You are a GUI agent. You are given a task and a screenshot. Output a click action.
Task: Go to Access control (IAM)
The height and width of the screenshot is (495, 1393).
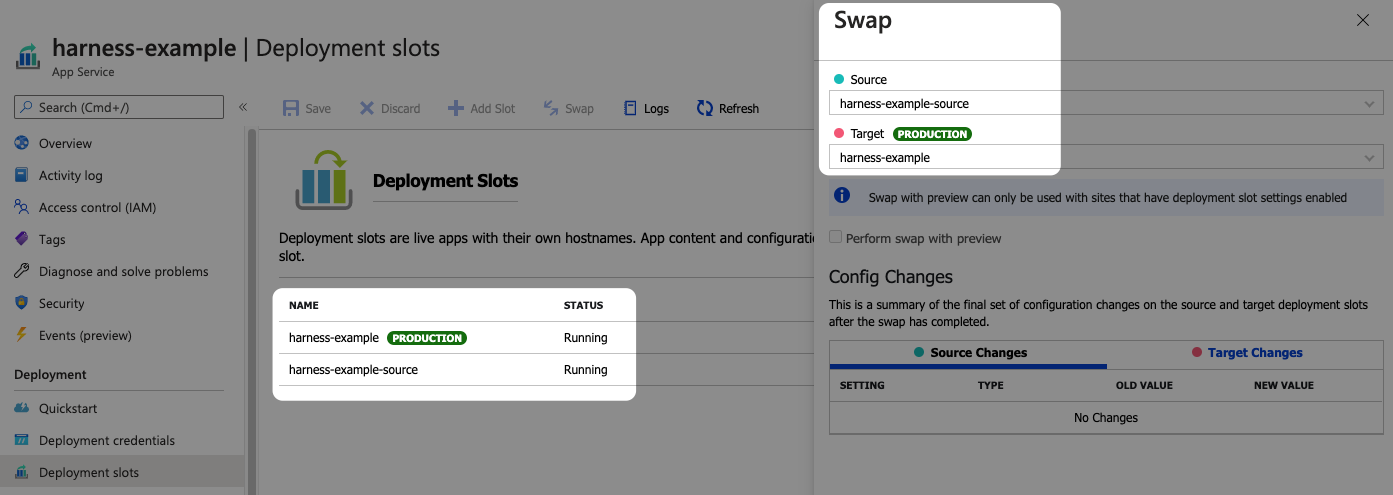coord(97,207)
